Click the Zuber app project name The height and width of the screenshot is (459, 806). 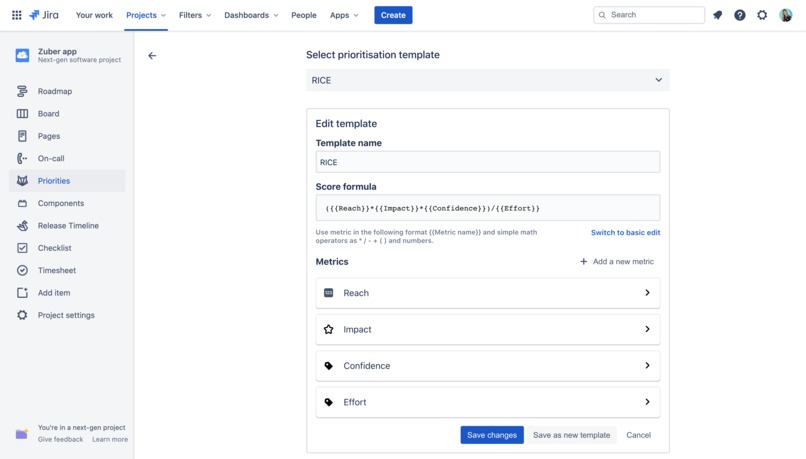point(57,51)
